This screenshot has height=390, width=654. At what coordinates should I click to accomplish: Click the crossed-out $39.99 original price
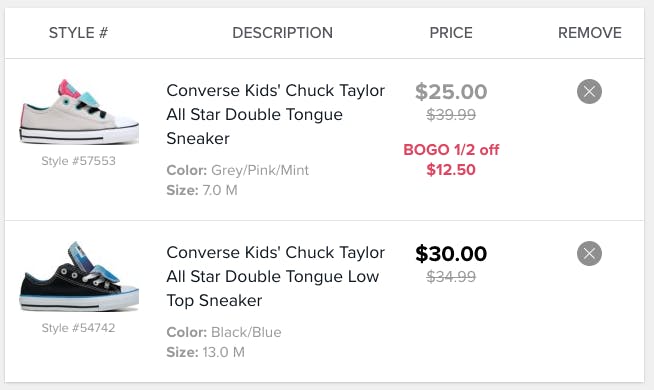click(x=451, y=114)
